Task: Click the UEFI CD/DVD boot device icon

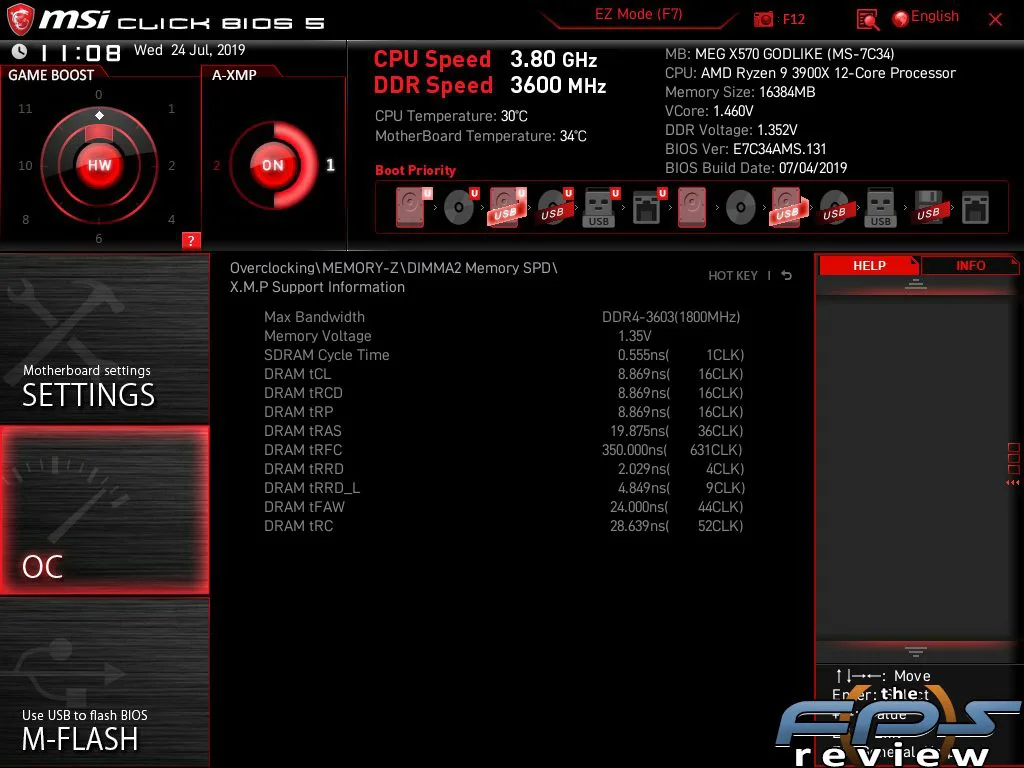Action: pyautogui.click(x=460, y=208)
